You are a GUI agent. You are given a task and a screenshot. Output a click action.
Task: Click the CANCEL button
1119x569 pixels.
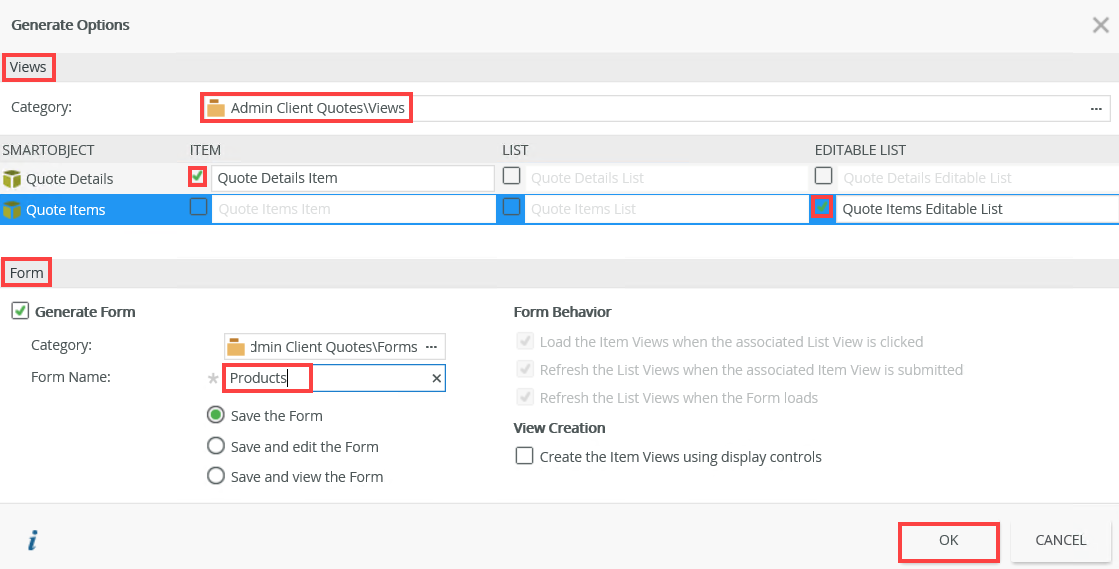coord(1060,540)
